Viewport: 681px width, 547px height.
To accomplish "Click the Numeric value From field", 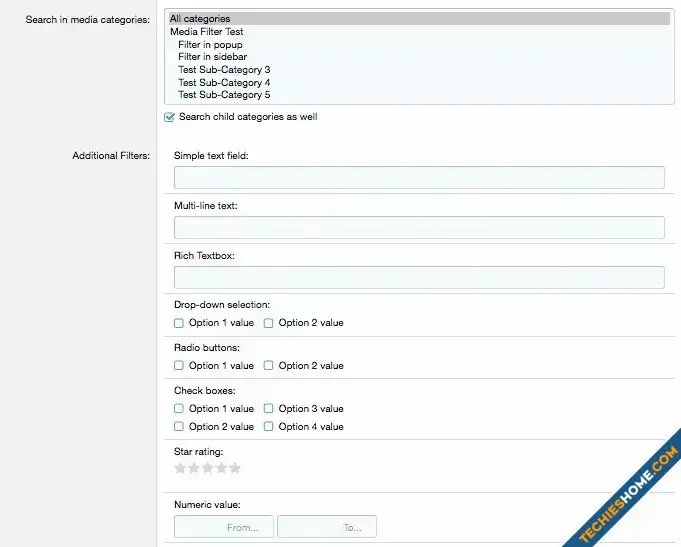I will (224, 527).
